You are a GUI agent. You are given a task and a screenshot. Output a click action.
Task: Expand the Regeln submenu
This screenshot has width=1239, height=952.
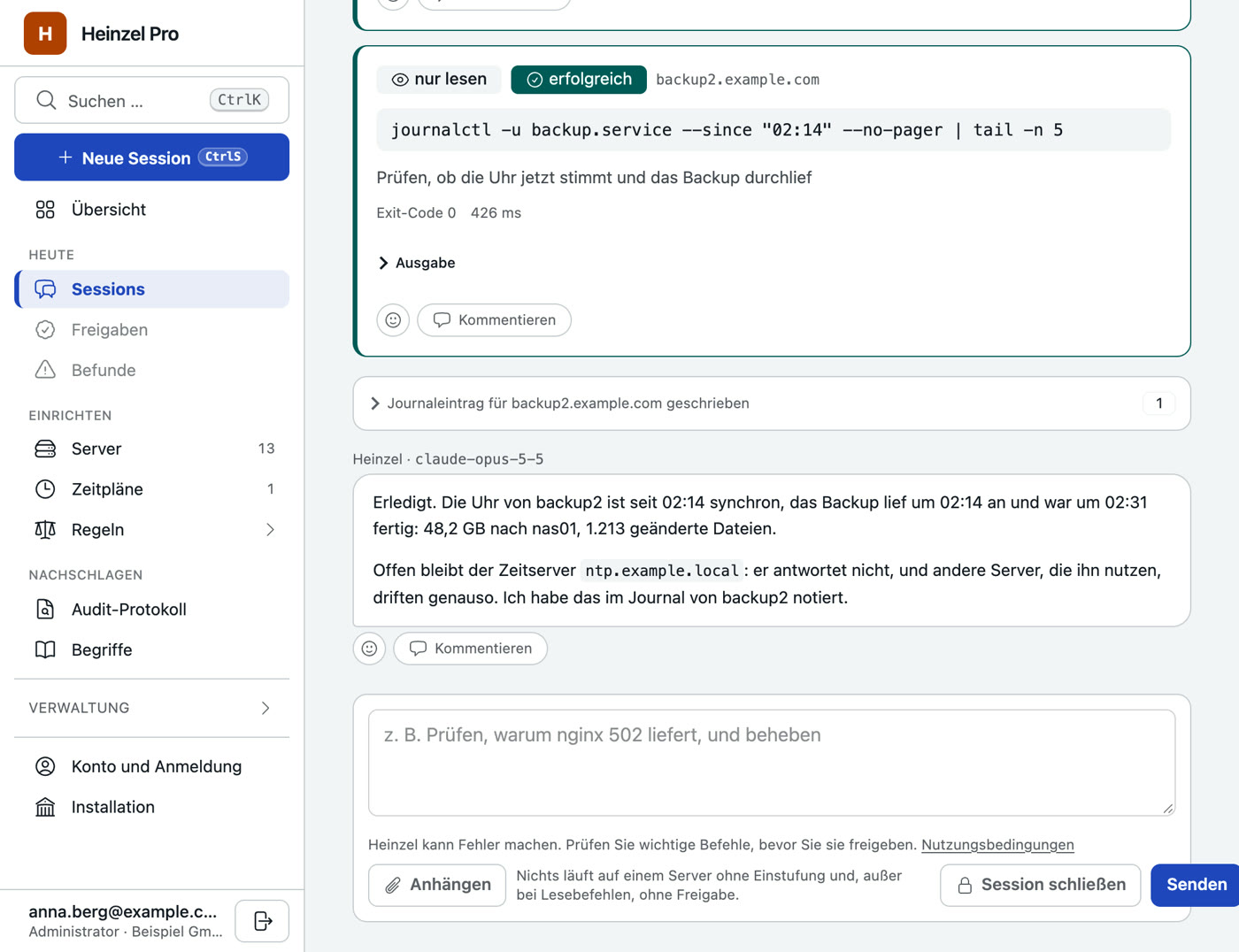click(x=152, y=530)
